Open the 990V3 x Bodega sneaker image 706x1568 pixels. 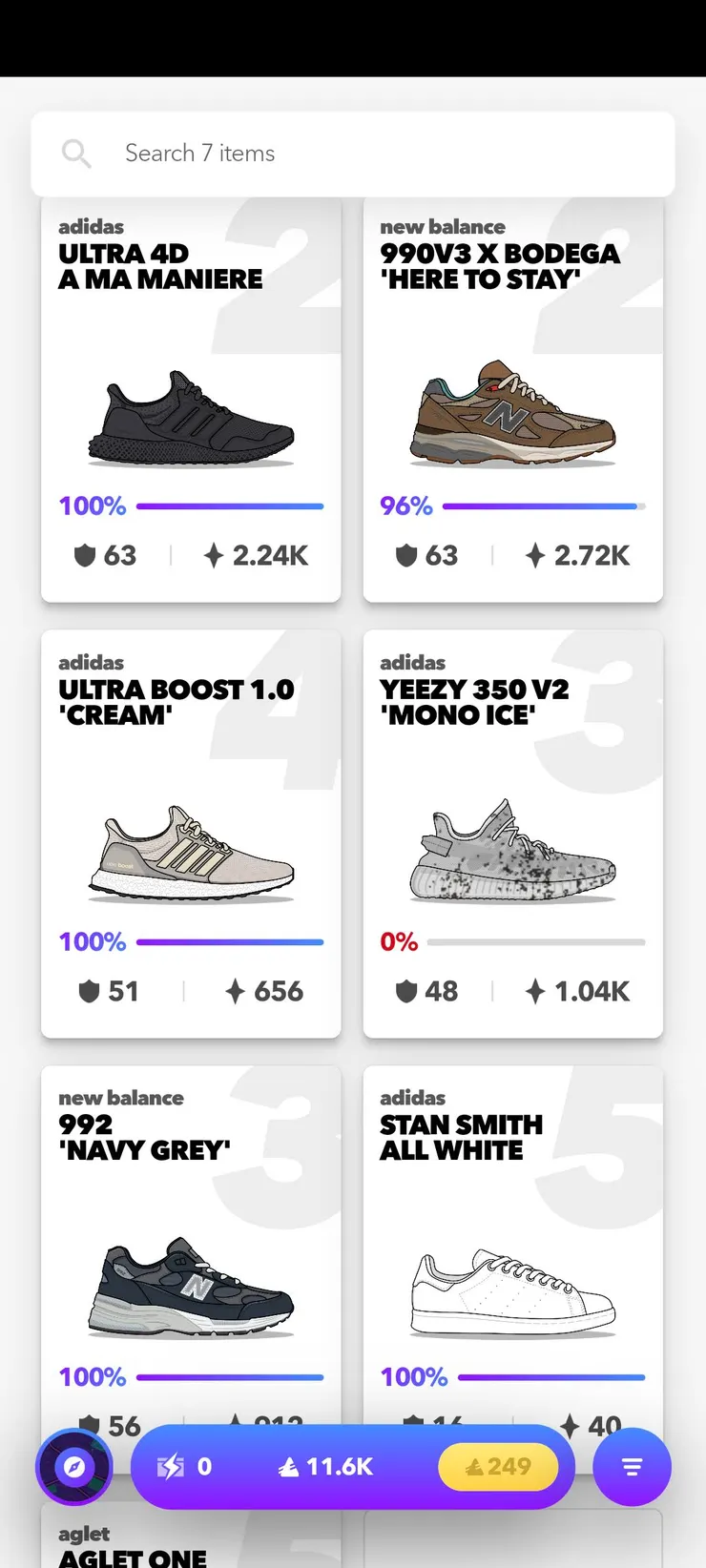coord(513,414)
